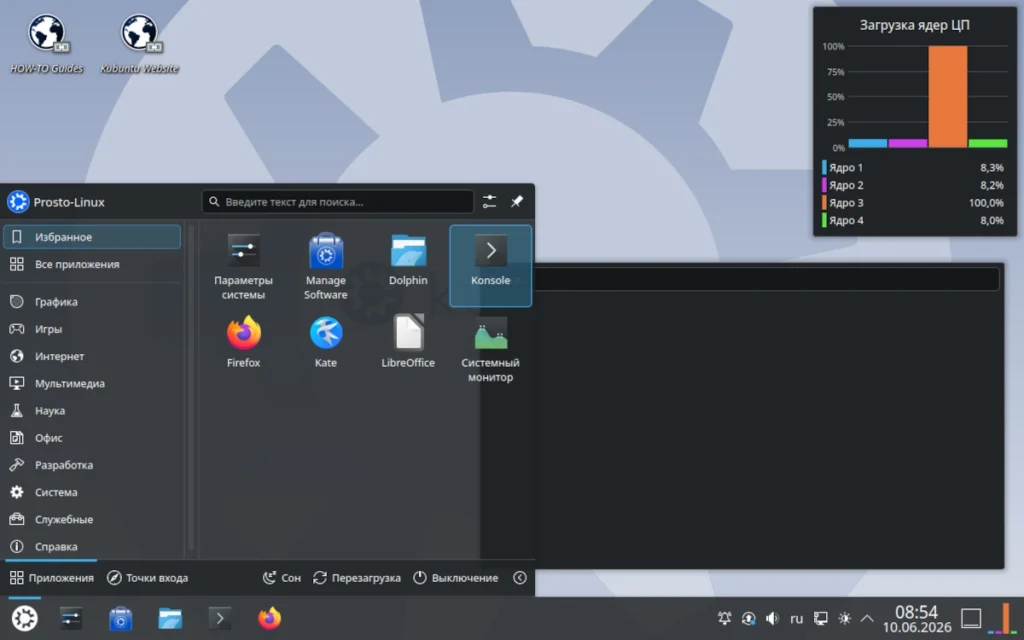Open the Игры category

coord(92,329)
